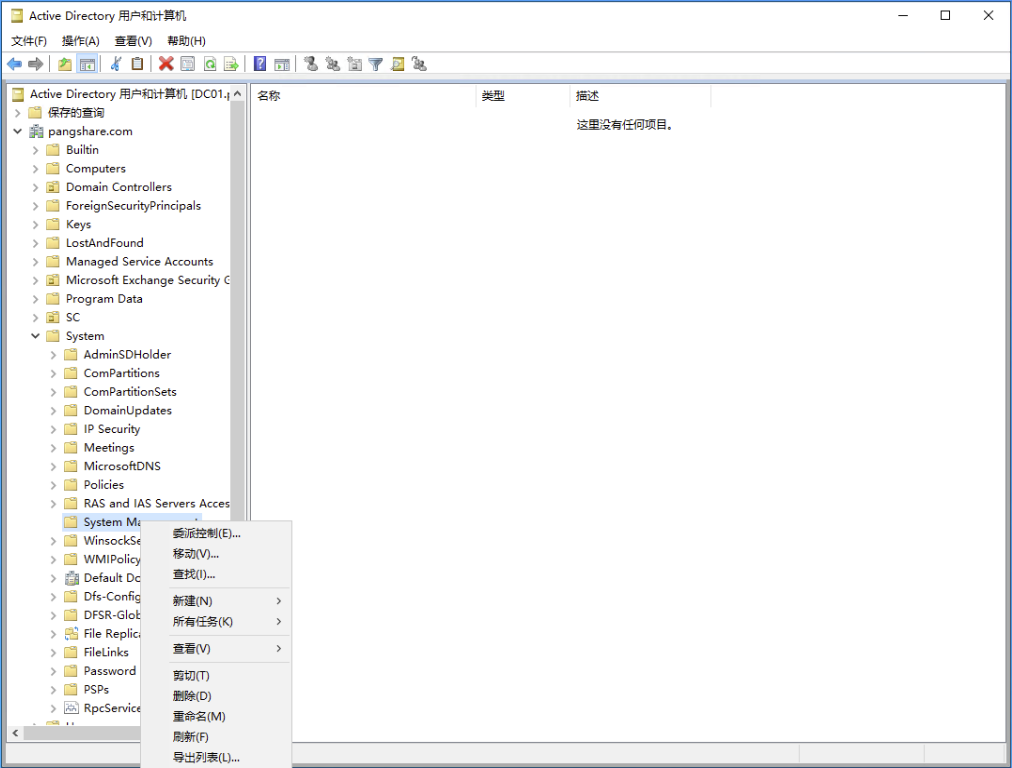
Task: Create a new group via toolbar icon
Action: tap(332, 64)
